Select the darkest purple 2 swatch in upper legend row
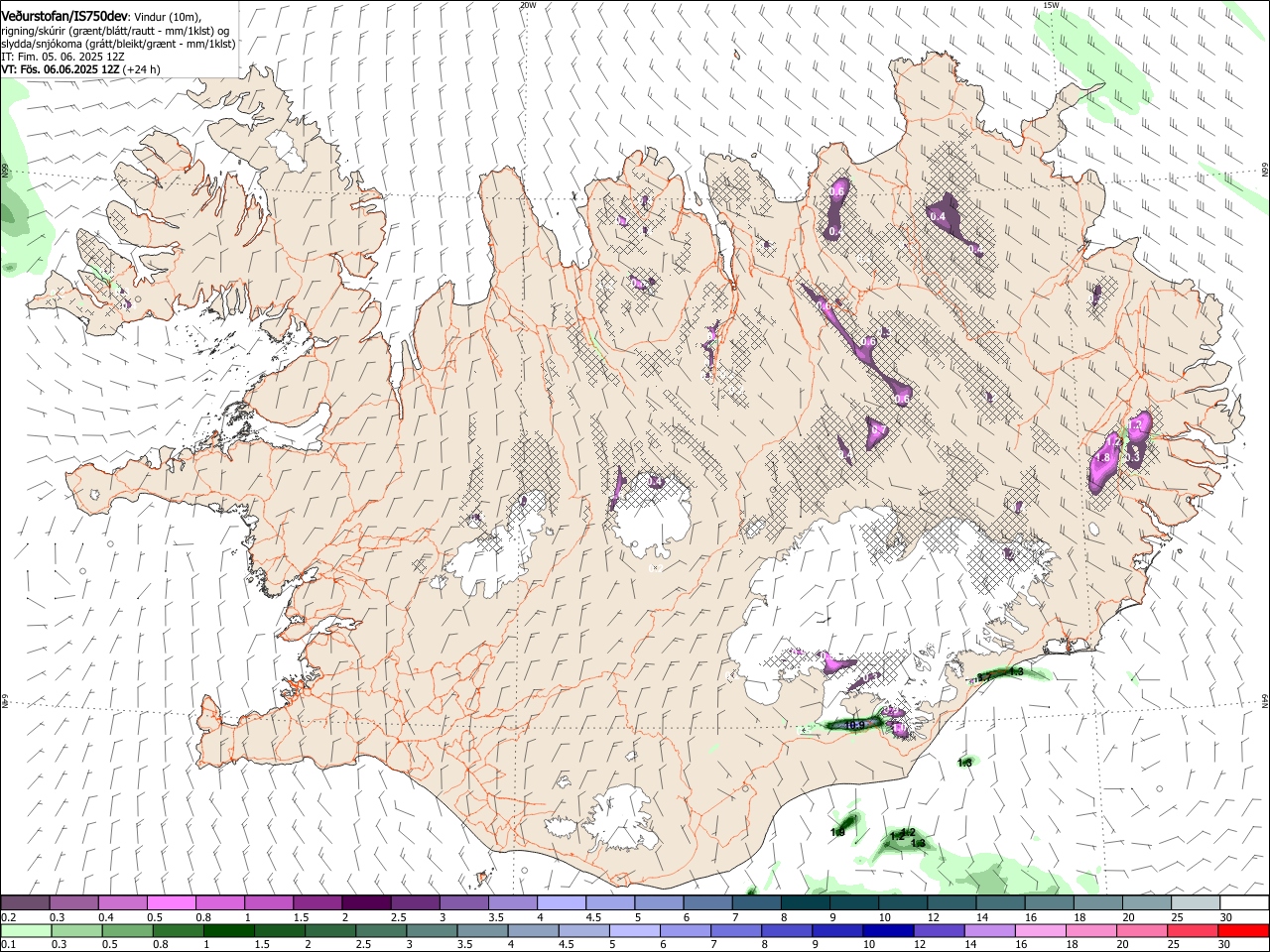Screen dimensions: 1270x952 coord(365,903)
